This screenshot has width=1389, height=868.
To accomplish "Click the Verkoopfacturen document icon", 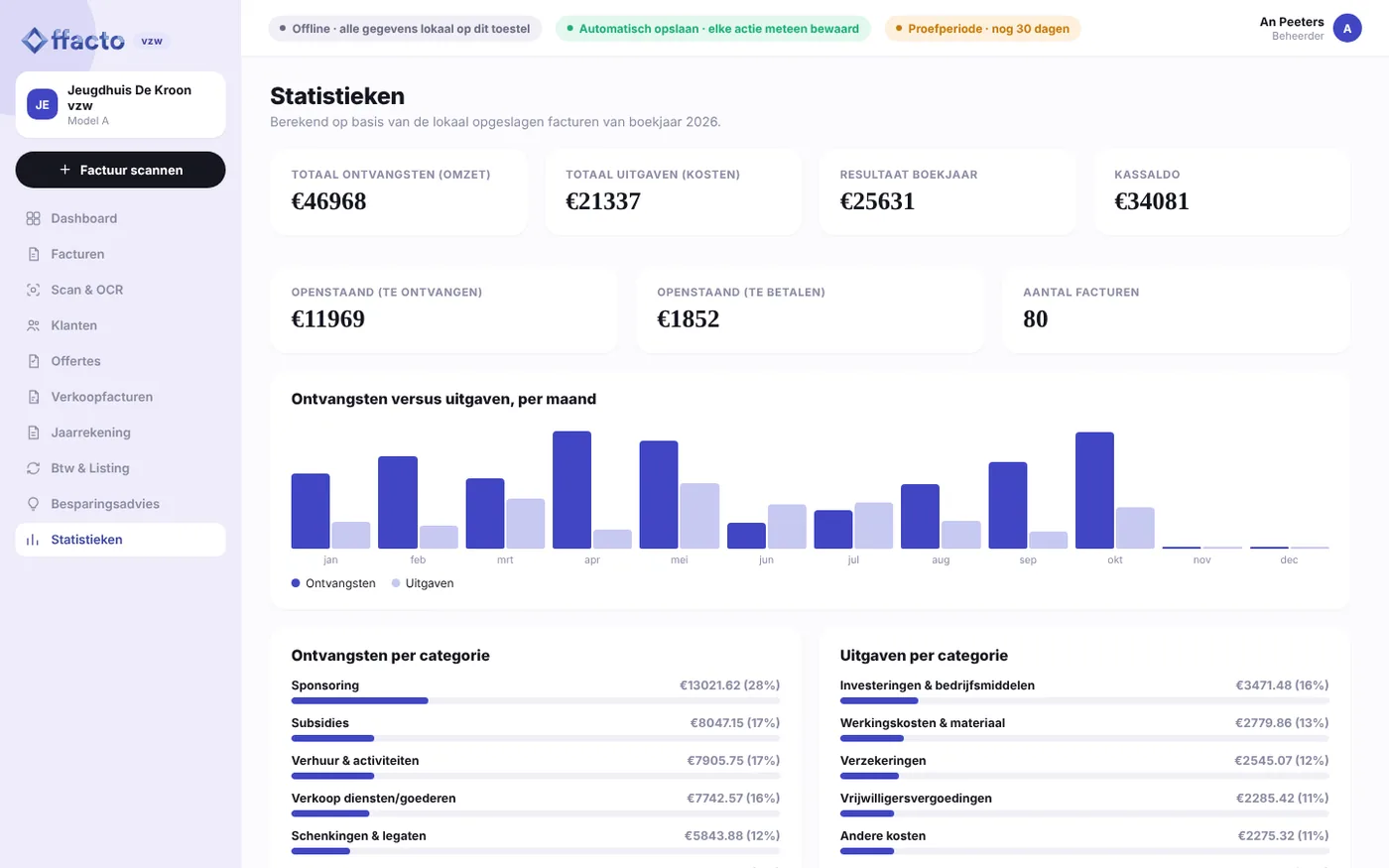I will [x=33, y=397].
